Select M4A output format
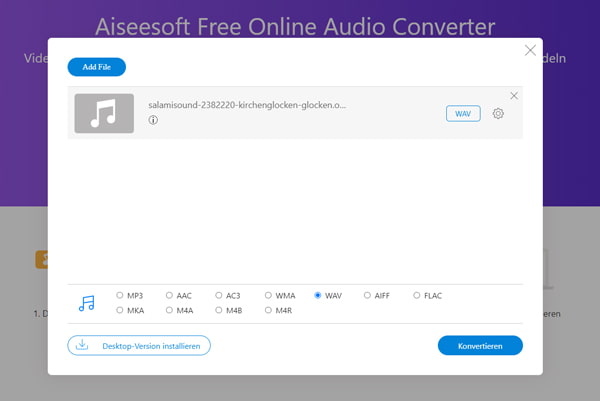Screen dimensions: 600x401 click(170, 311)
